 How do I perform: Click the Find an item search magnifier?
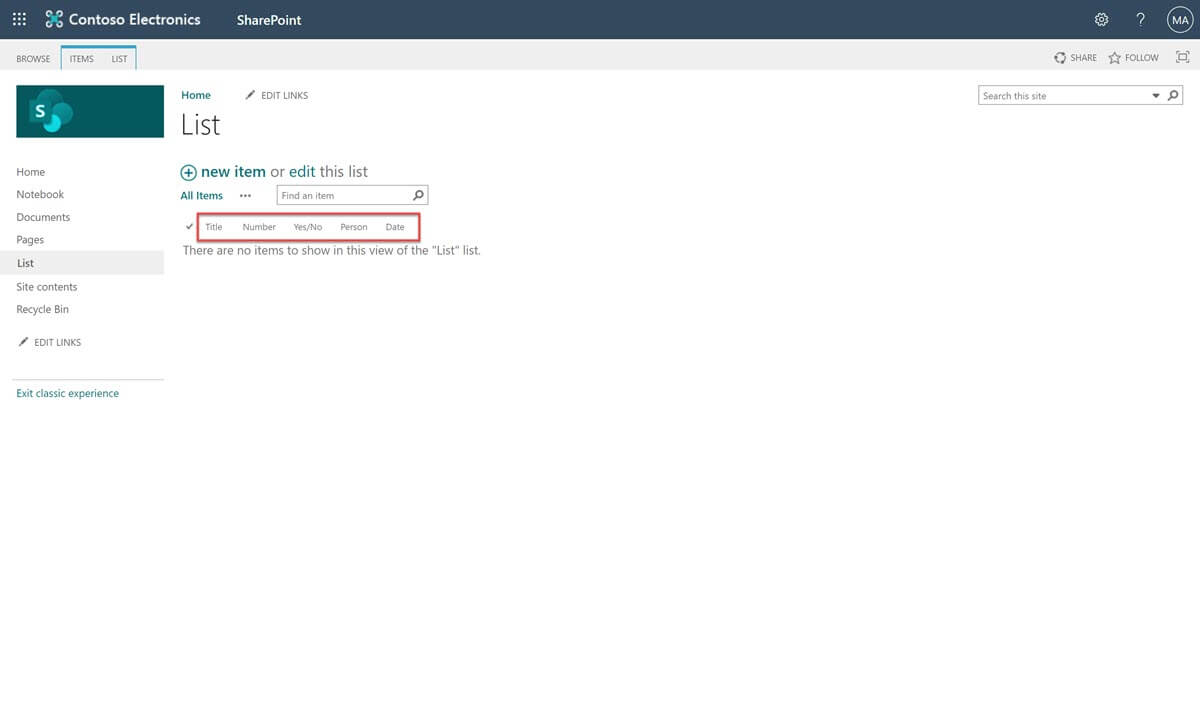click(x=417, y=194)
